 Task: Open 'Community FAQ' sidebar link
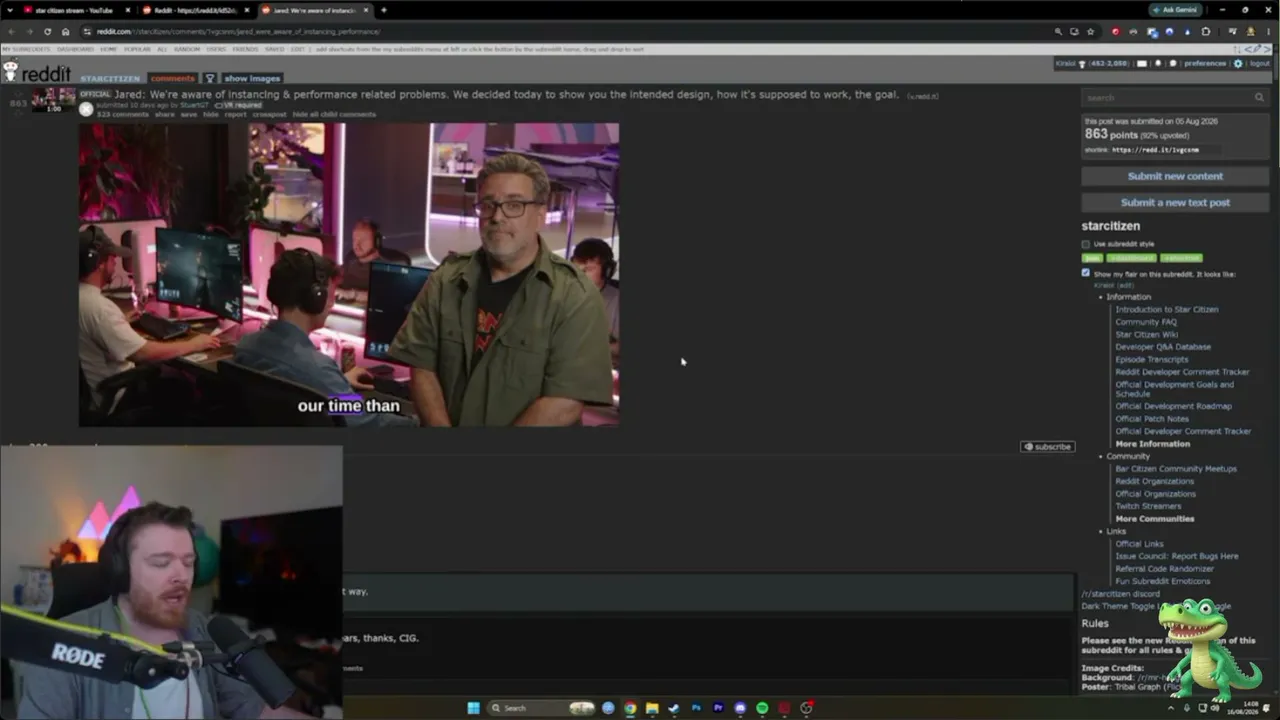[x=1146, y=322]
